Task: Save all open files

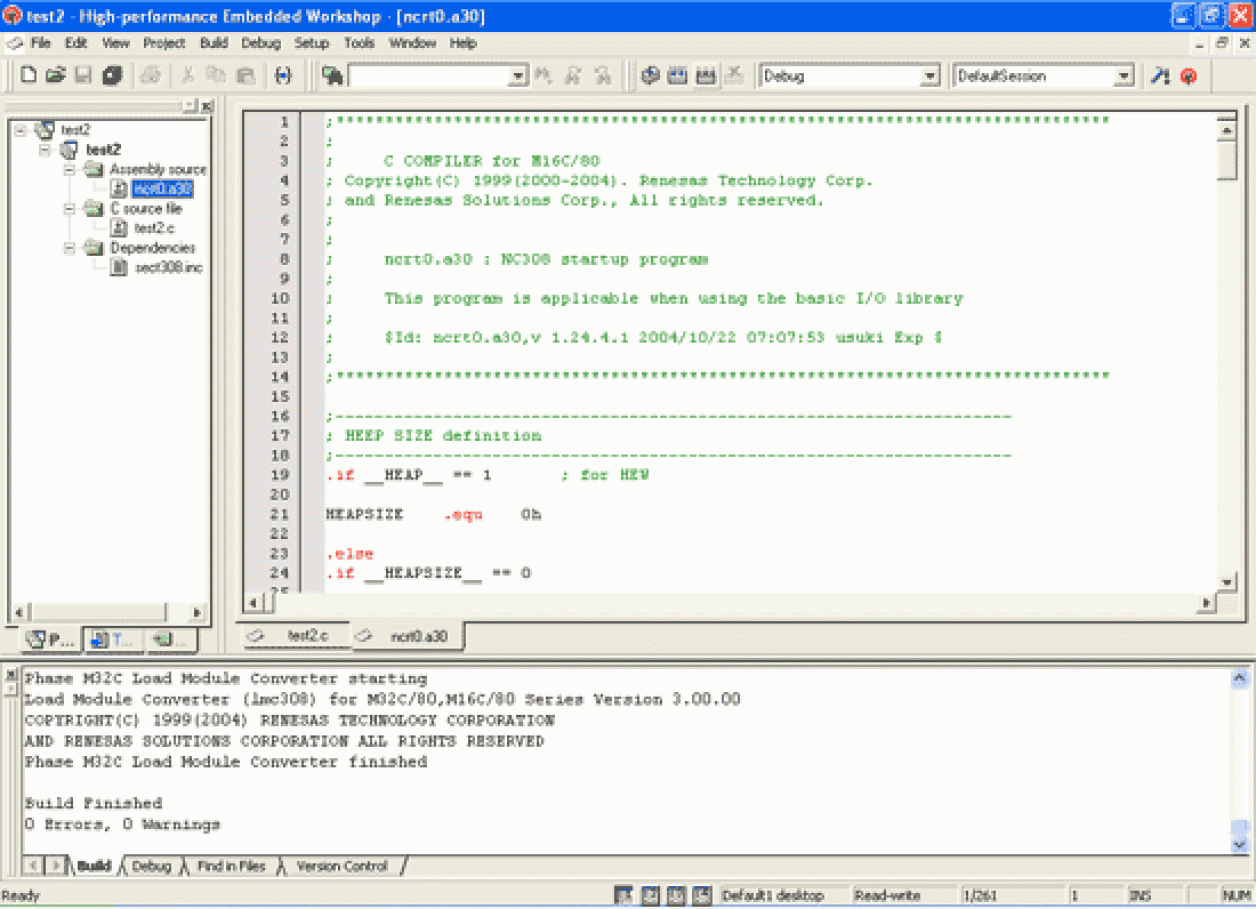Action: (110, 75)
